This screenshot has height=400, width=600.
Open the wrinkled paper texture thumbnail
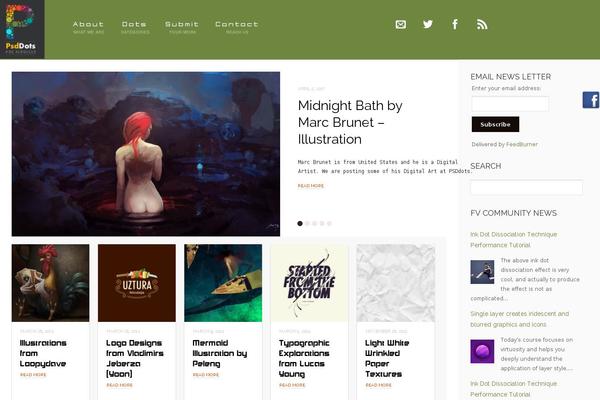click(396, 283)
